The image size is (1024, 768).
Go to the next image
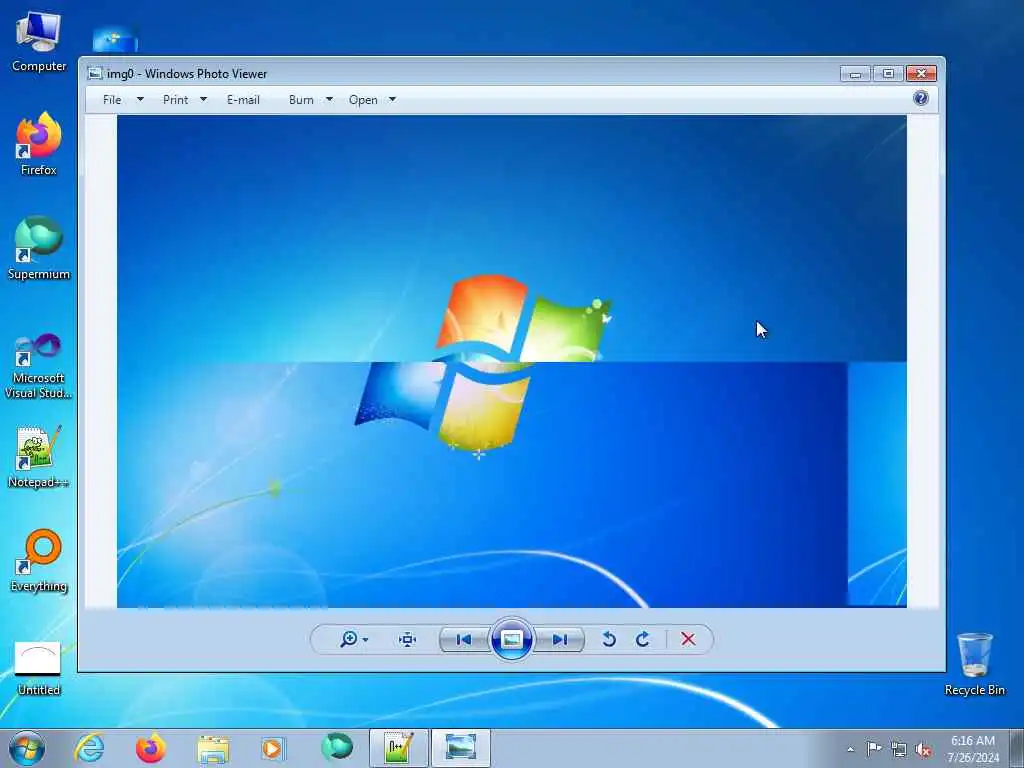click(560, 639)
